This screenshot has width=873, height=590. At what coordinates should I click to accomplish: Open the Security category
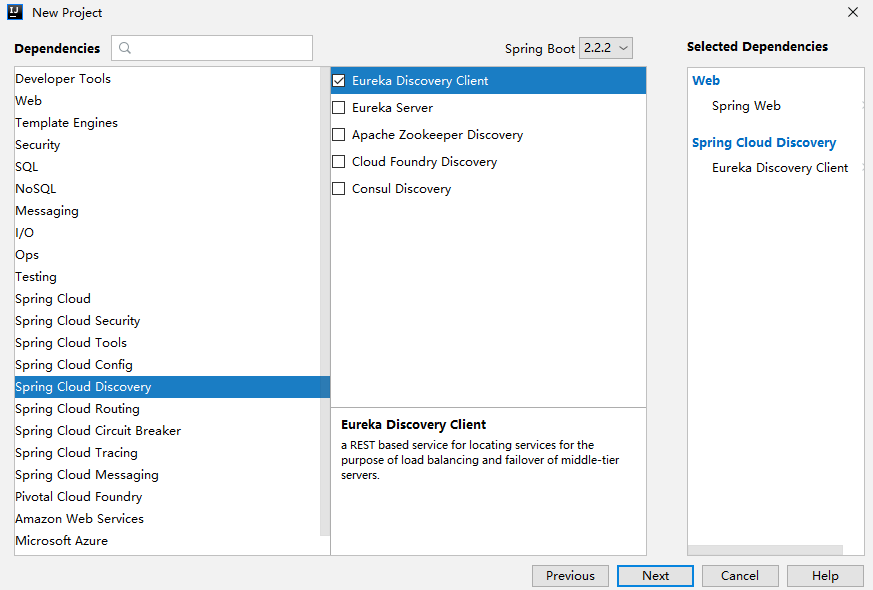pos(168,145)
